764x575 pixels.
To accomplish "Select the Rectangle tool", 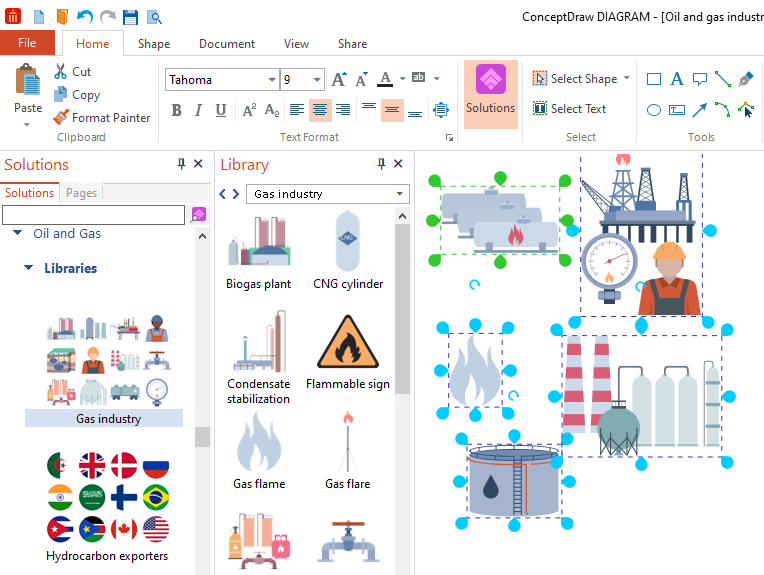I will (653, 79).
